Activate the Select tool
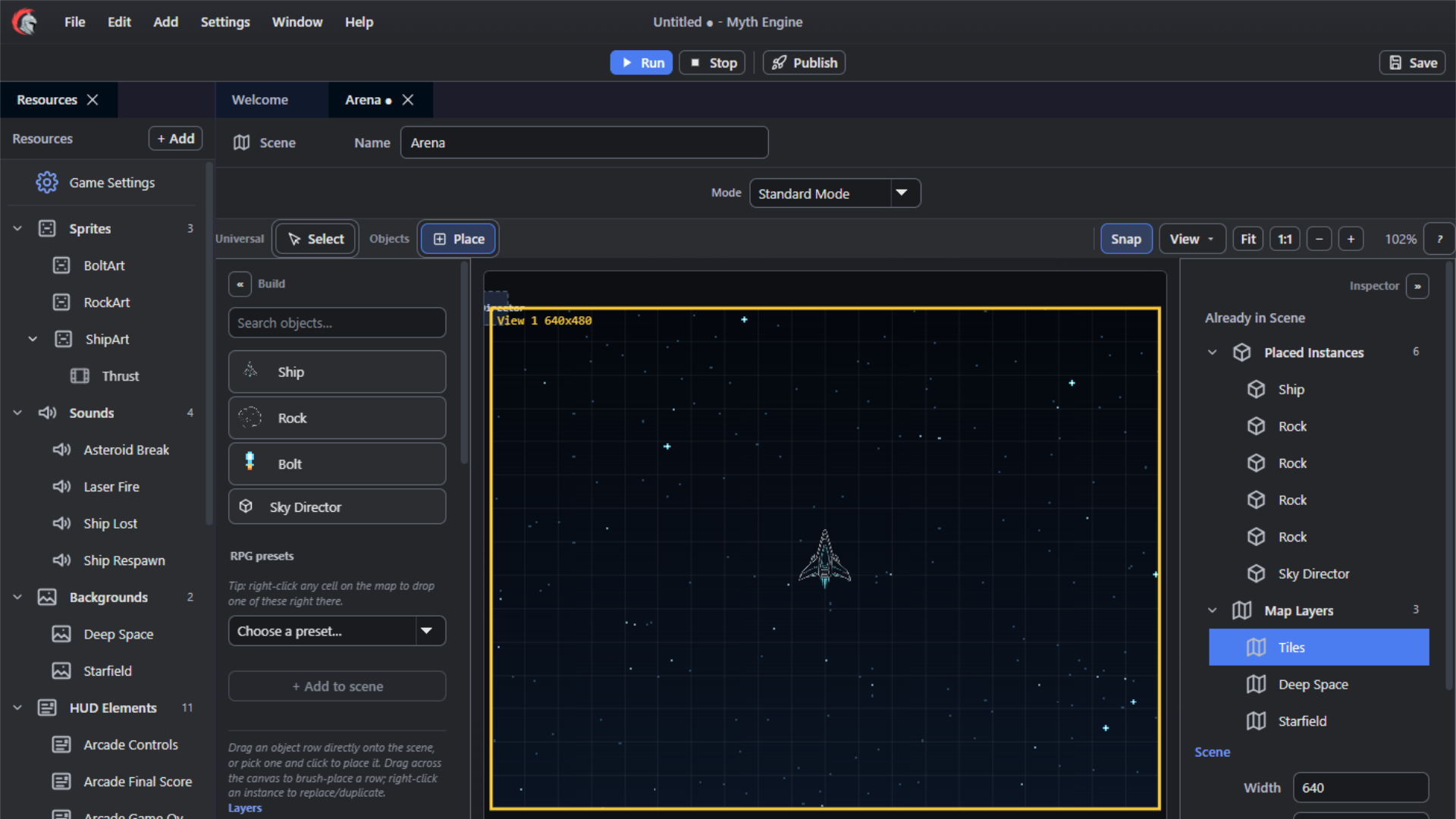This screenshot has width=1456, height=819. (315, 239)
